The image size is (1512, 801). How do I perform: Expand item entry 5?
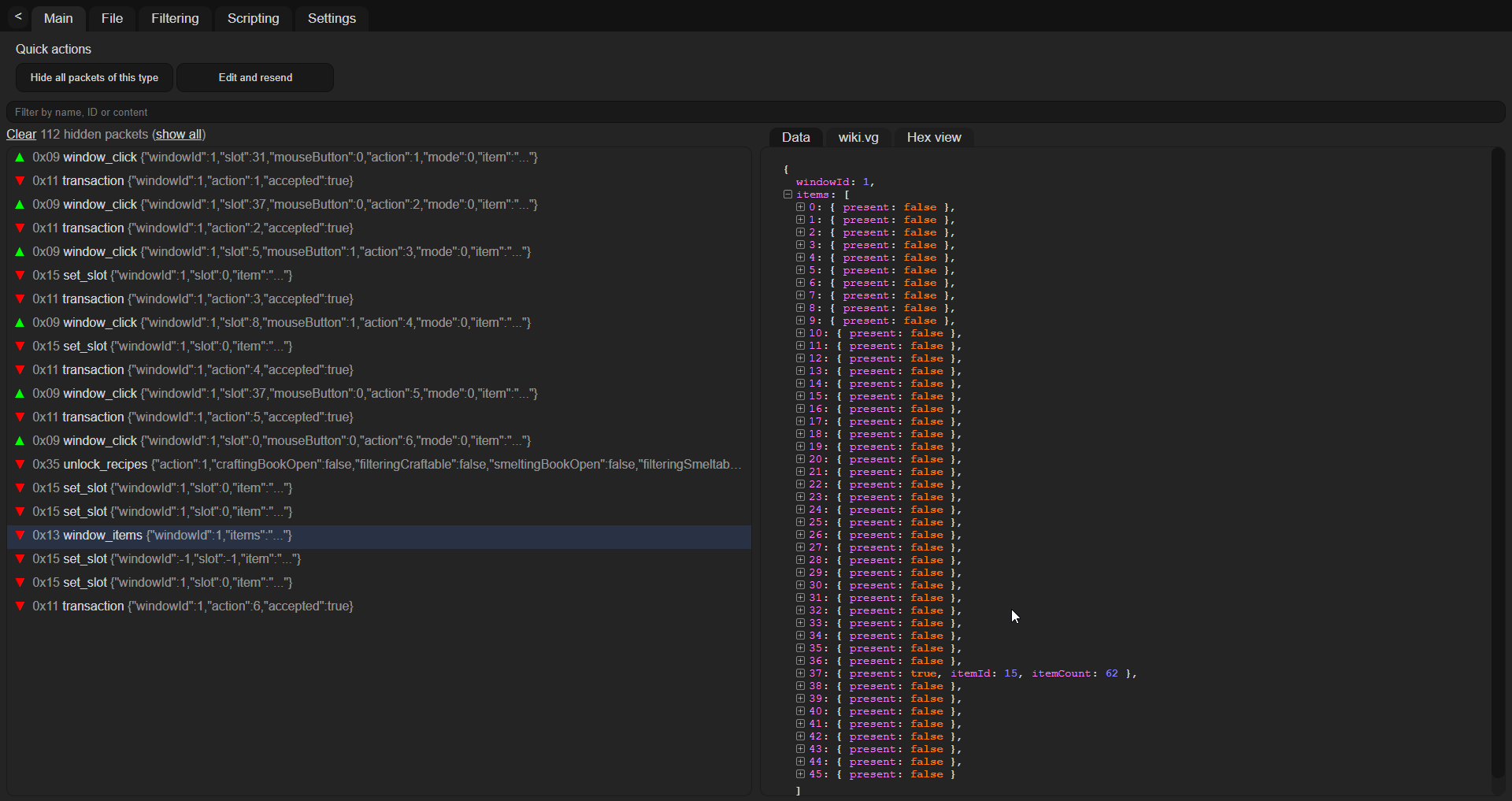click(x=800, y=270)
